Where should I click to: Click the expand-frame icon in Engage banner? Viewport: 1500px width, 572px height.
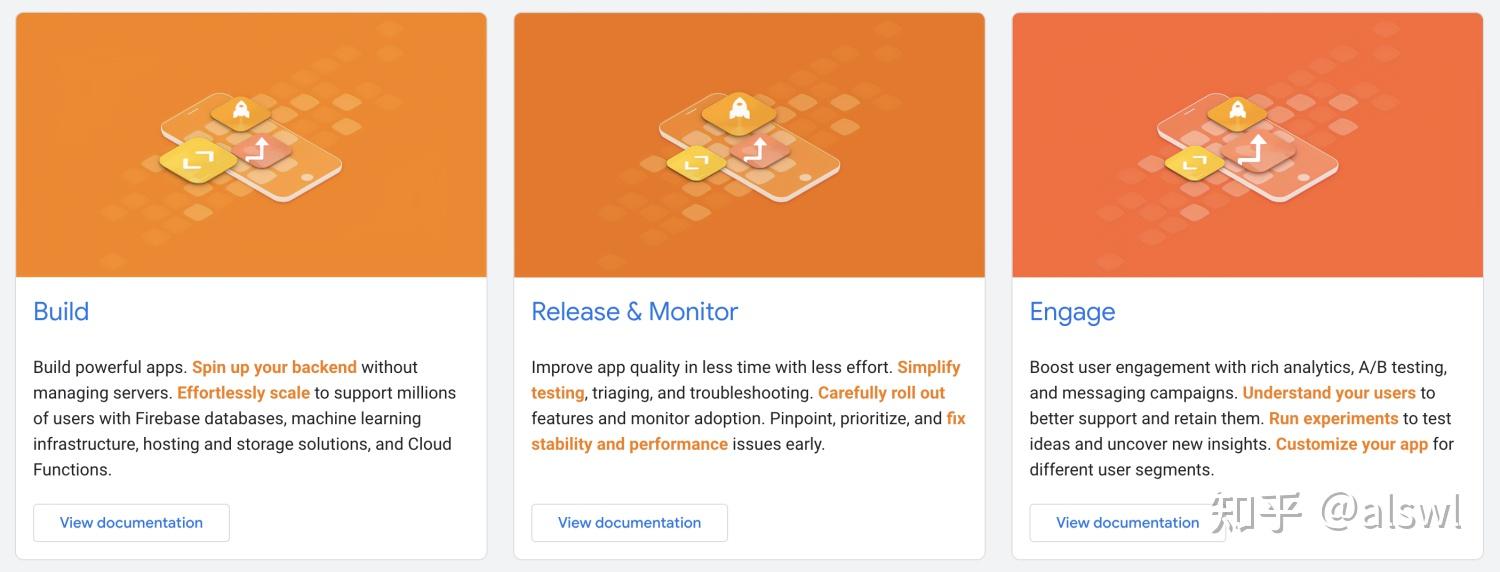click(x=1194, y=161)
